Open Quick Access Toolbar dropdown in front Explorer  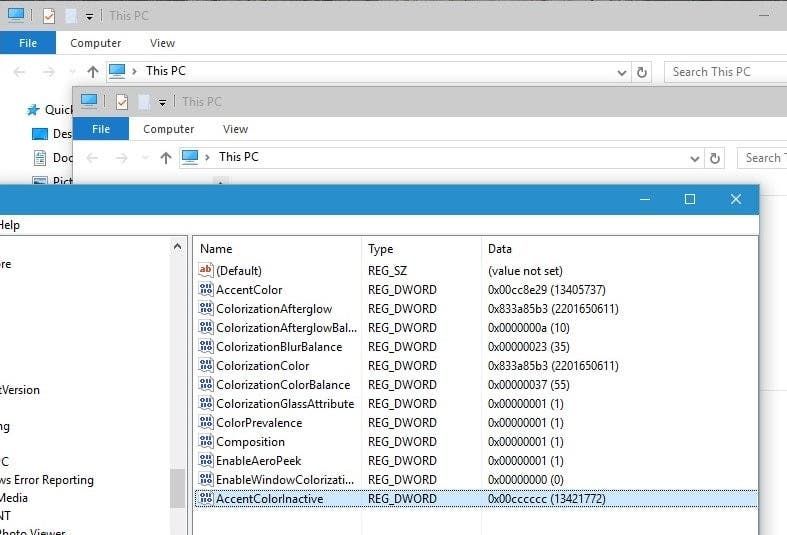162,103
